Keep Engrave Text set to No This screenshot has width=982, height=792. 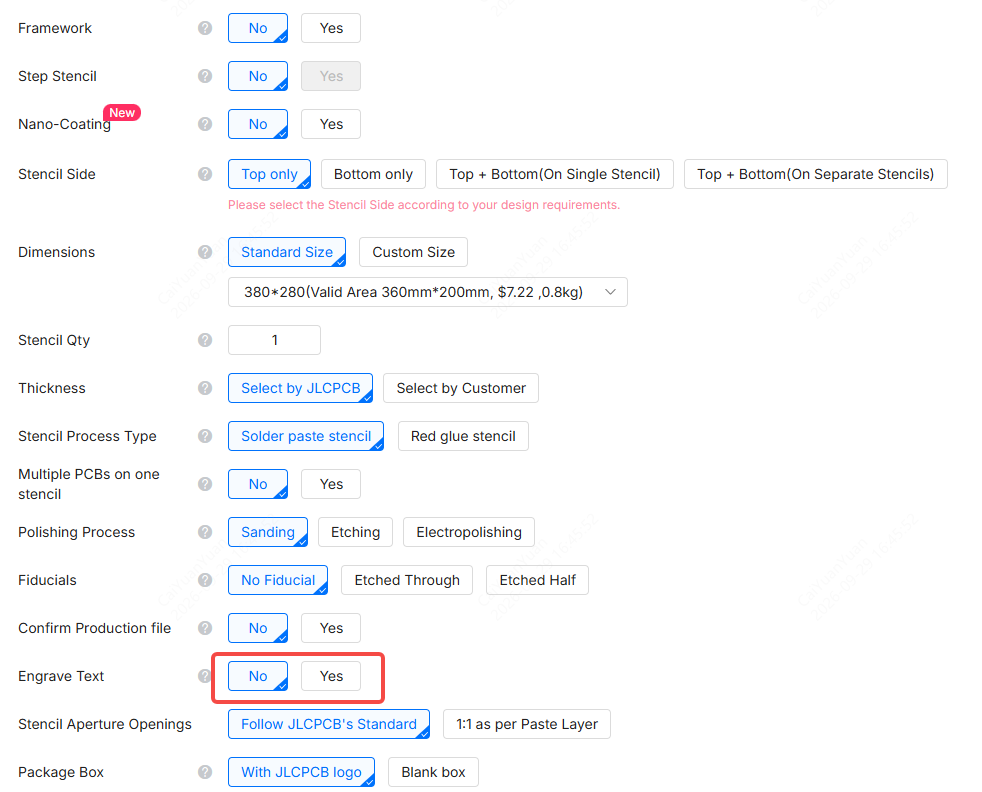click(x=258, y=676)
